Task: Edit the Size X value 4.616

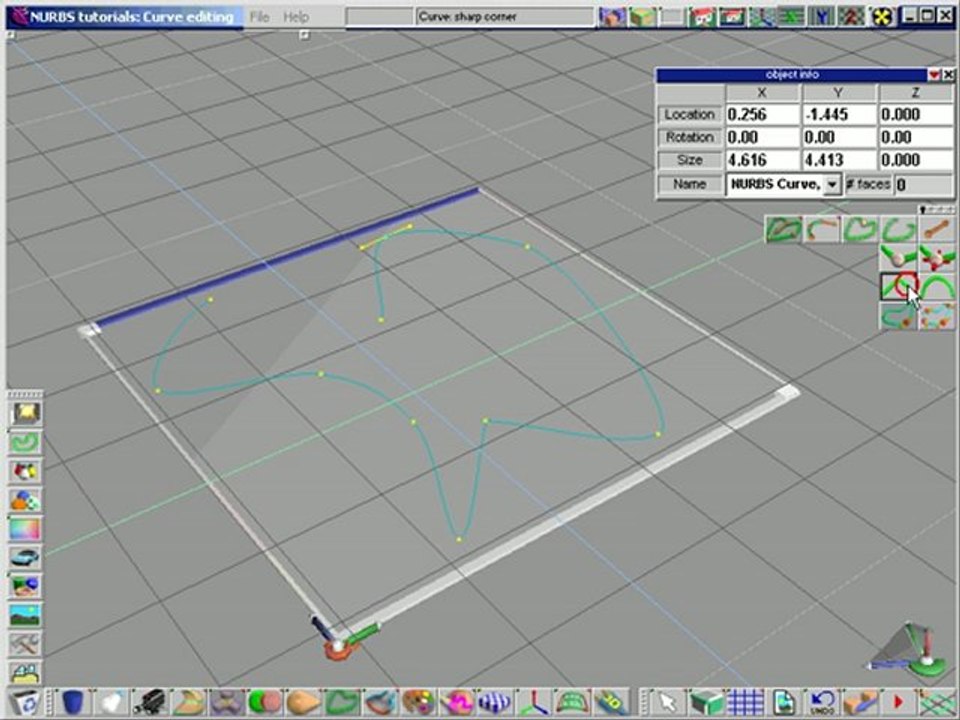Action: click(x=763, y=160)
